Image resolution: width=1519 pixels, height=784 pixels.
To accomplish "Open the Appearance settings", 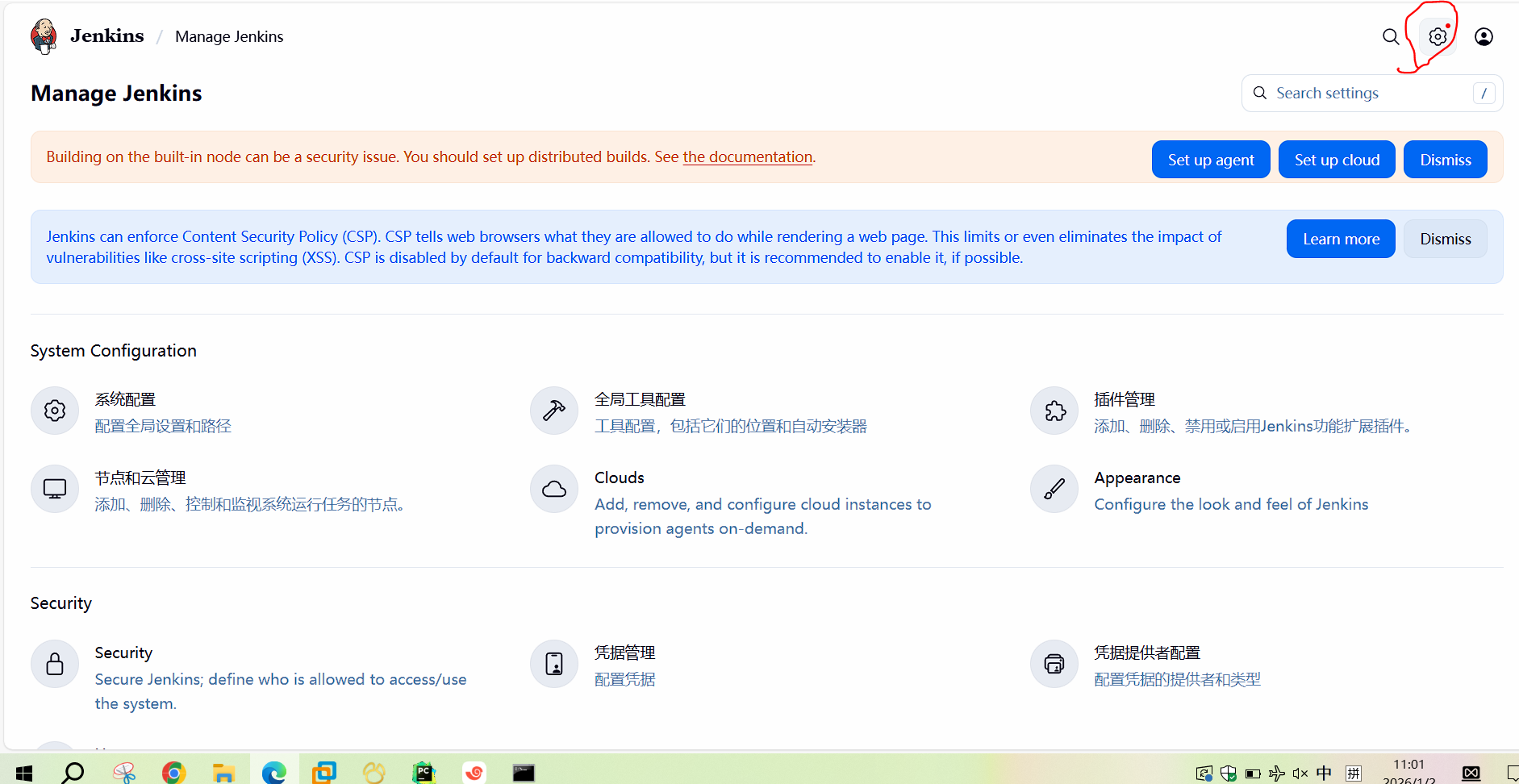I will [1137, 477].
